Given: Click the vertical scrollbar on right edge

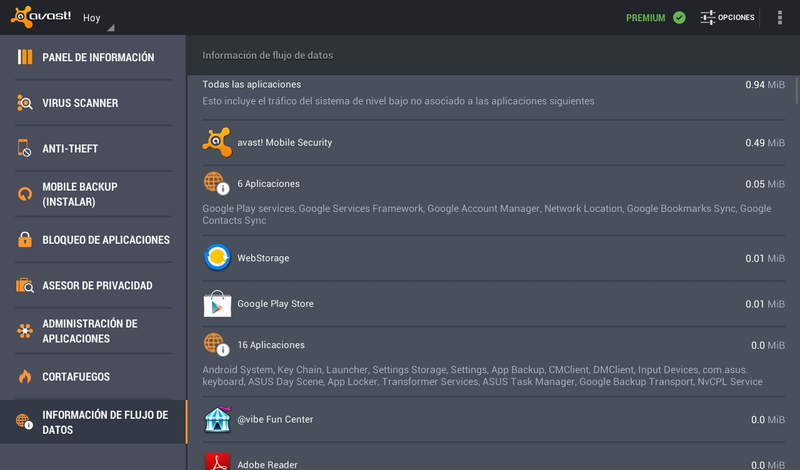Looking at the screenshot, I should [797, 90].
